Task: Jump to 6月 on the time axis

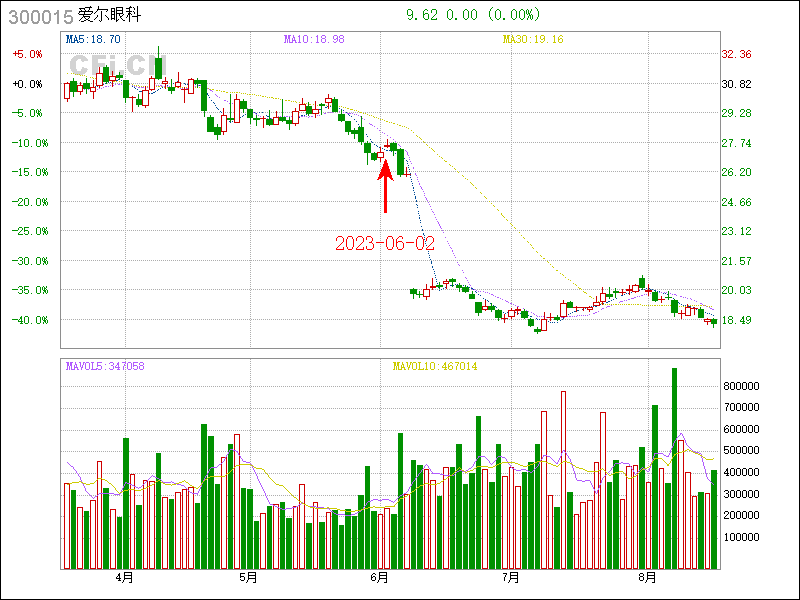Action: pos(379,578)
